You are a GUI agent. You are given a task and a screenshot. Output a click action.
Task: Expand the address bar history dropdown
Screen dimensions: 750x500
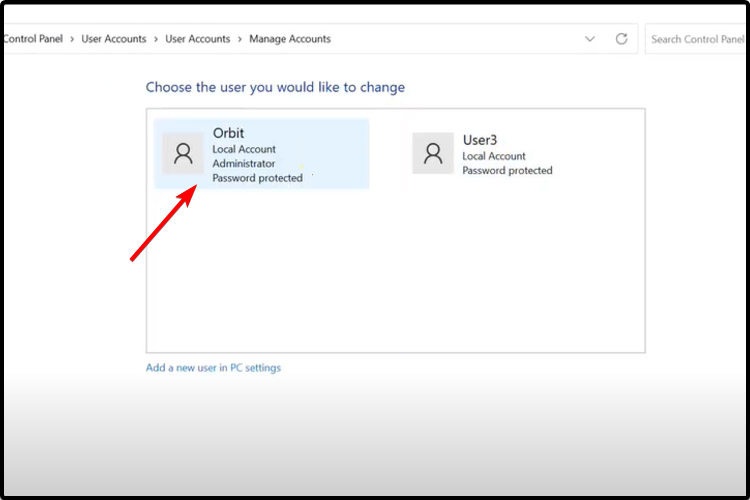pyautogui.click(x=590, y=39)
